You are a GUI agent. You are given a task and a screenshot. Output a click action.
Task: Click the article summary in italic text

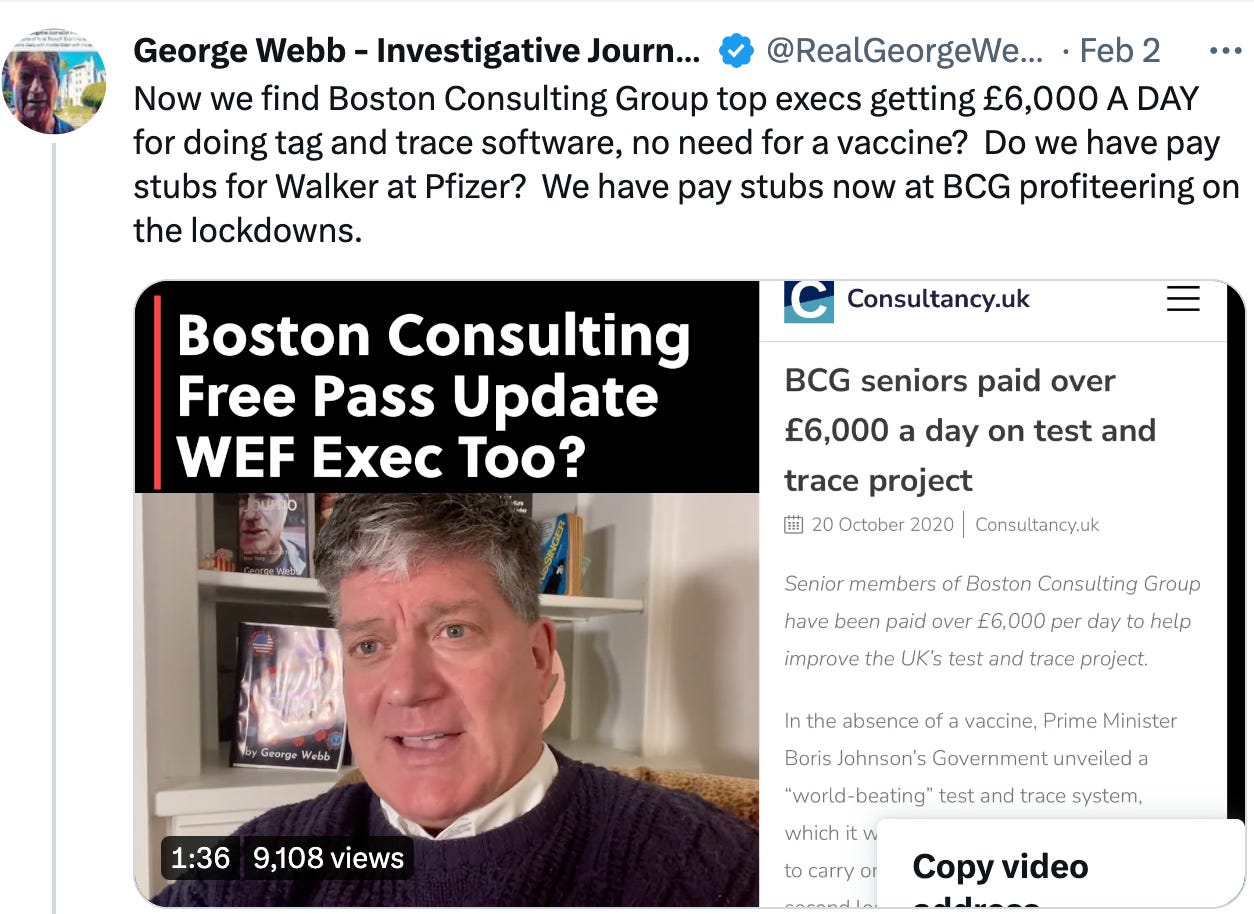pyautogui.click(x=992, y=621)
